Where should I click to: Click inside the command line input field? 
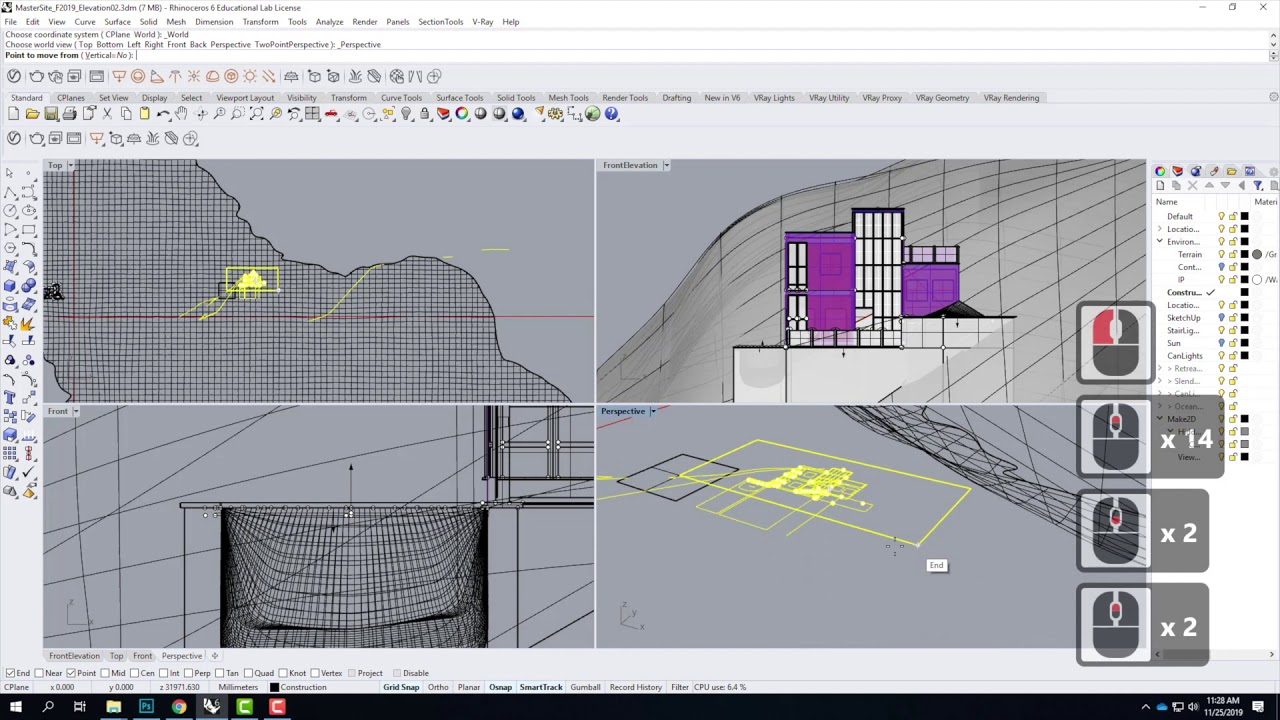tap(200, 55)
